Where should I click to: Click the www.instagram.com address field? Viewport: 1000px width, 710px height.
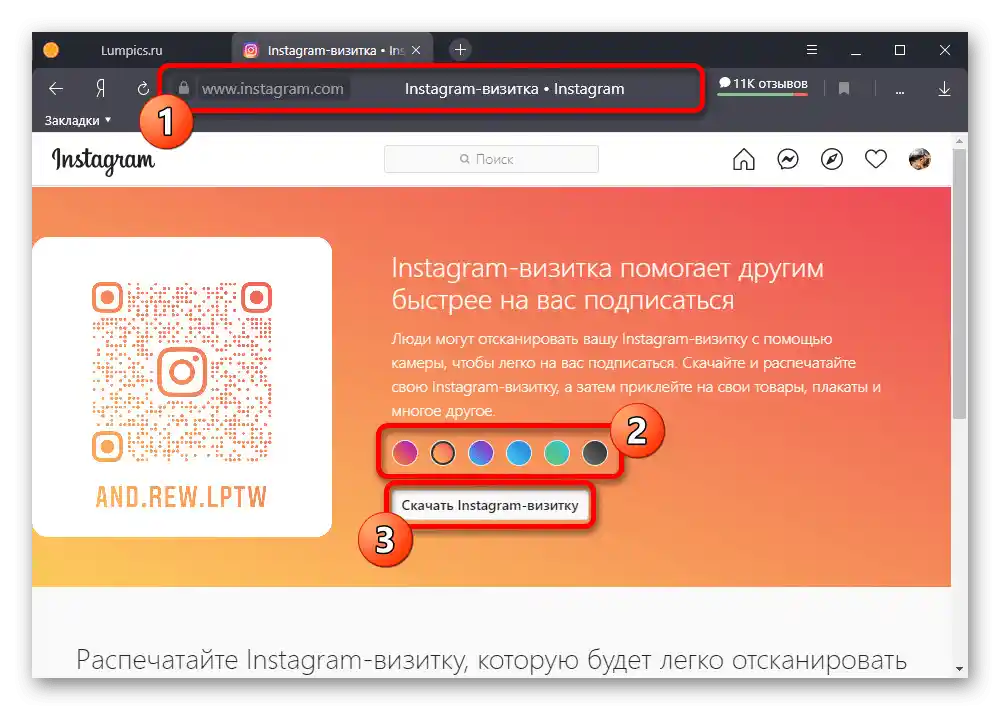pos(273,89)
